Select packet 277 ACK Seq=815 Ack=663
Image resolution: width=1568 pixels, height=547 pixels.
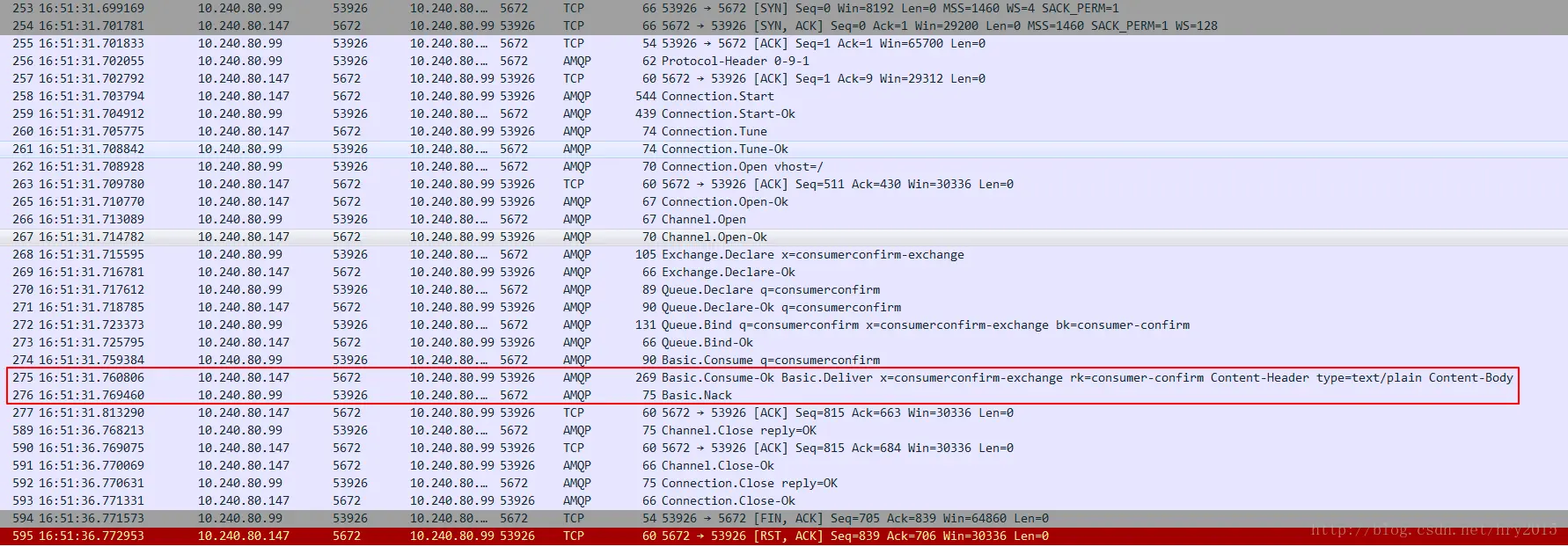(784, 412)
